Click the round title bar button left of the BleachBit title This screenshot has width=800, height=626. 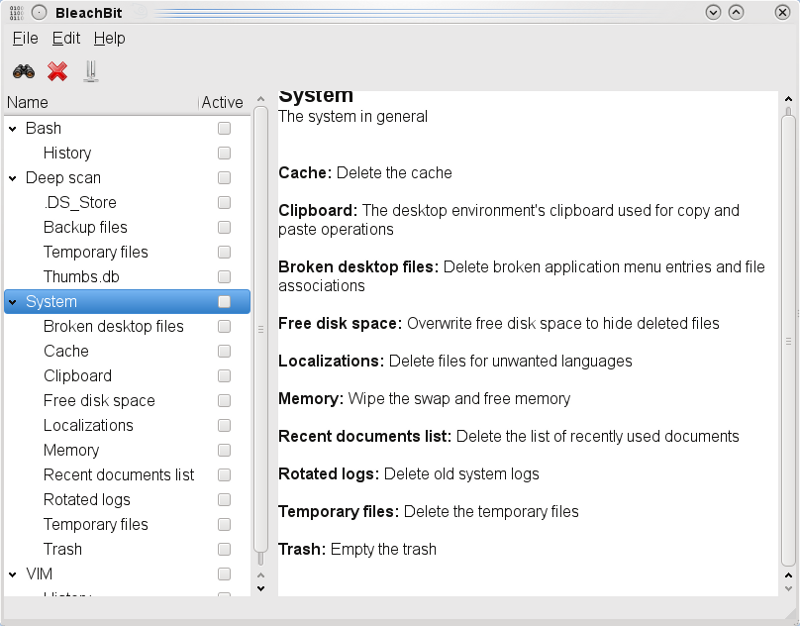(x=39, y=12)
